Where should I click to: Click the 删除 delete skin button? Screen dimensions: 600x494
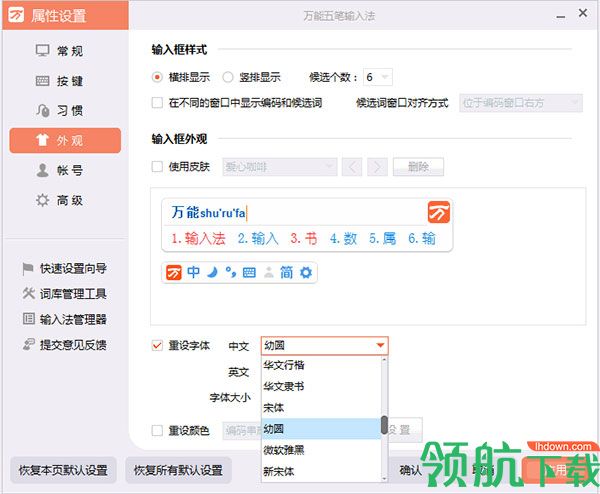[418, 167]
